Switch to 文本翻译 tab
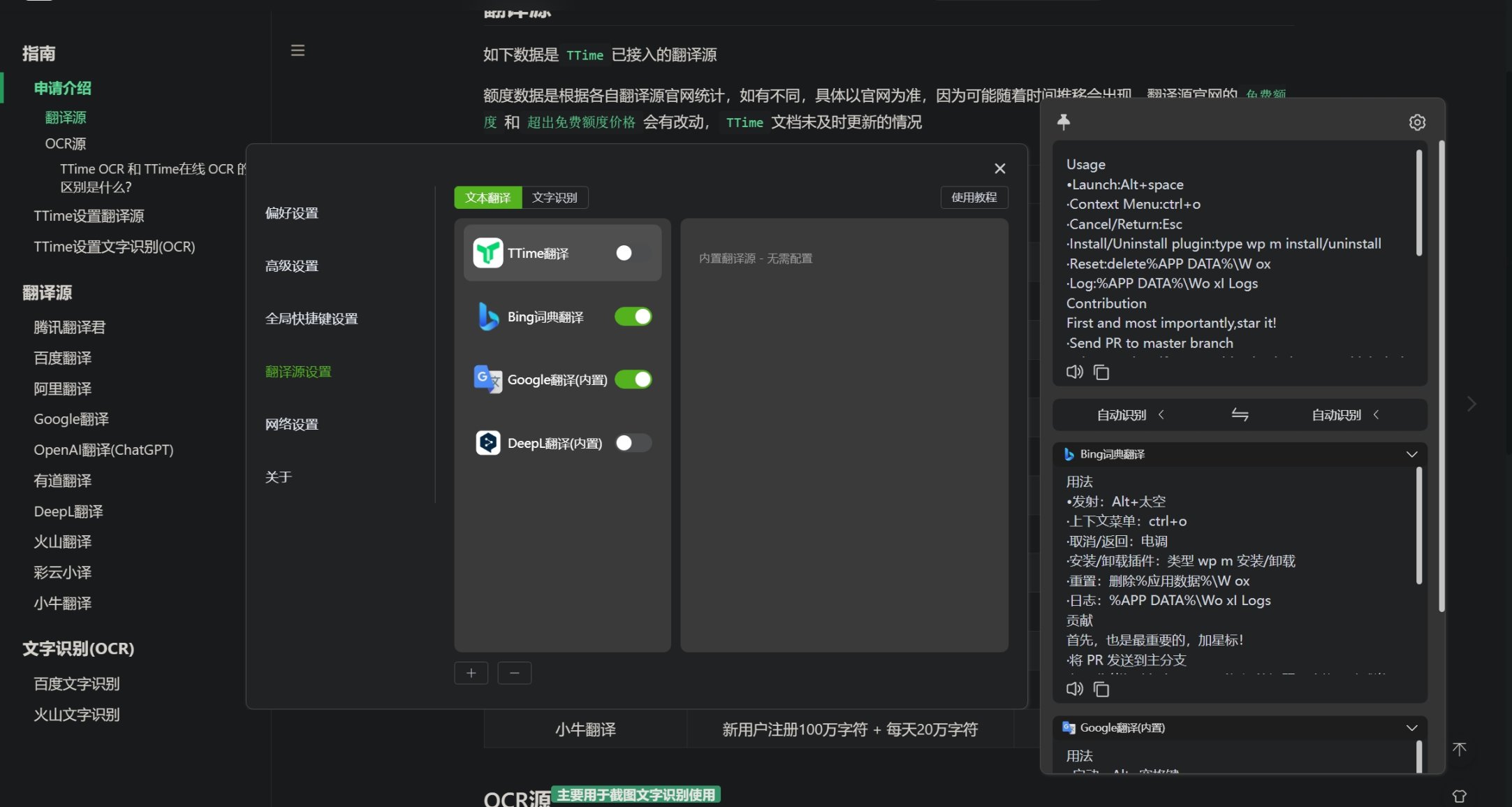This screenshot has width=1512, height=807. [x=487, y=198]
